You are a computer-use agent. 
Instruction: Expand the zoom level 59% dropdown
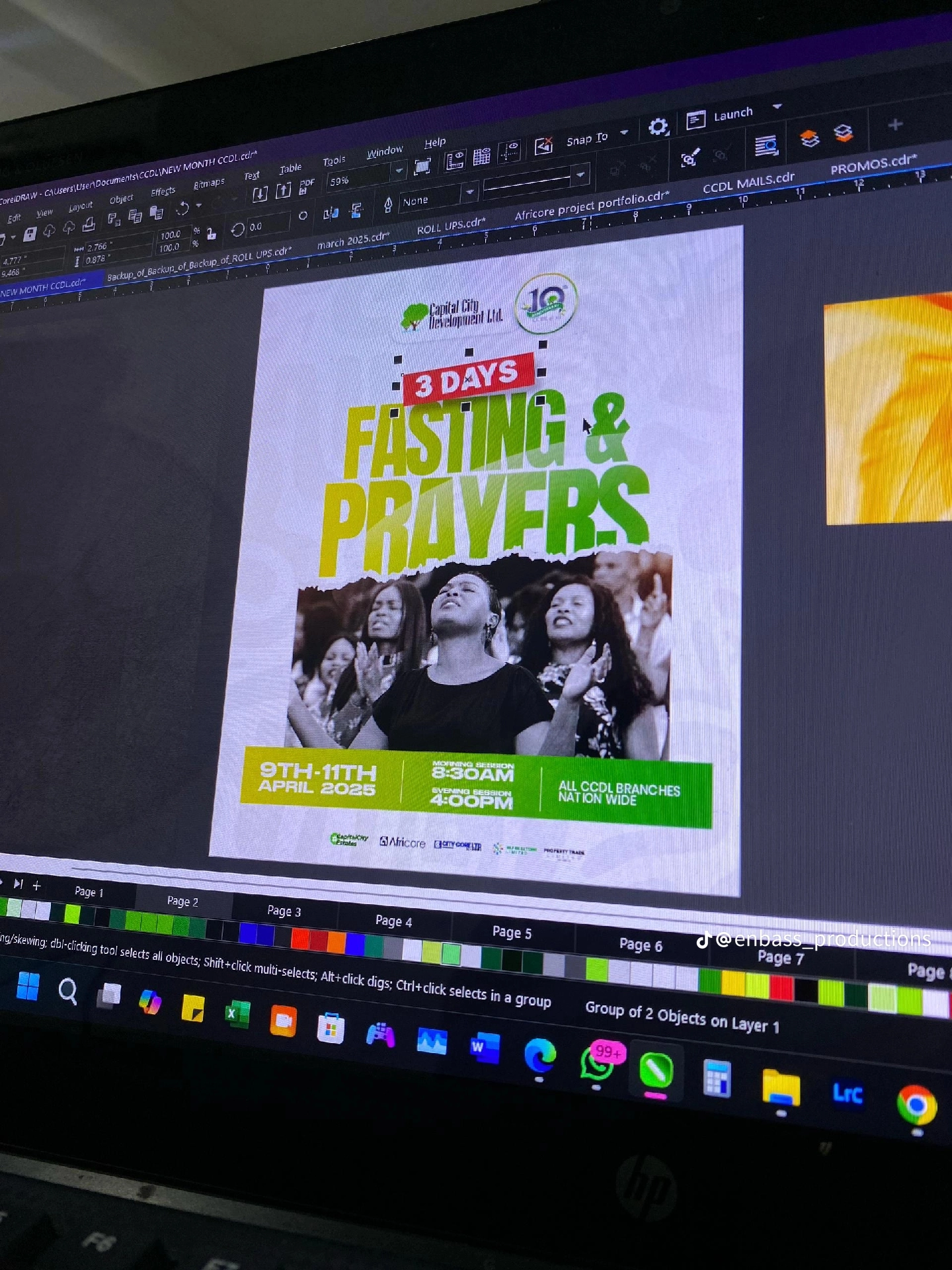399,171
